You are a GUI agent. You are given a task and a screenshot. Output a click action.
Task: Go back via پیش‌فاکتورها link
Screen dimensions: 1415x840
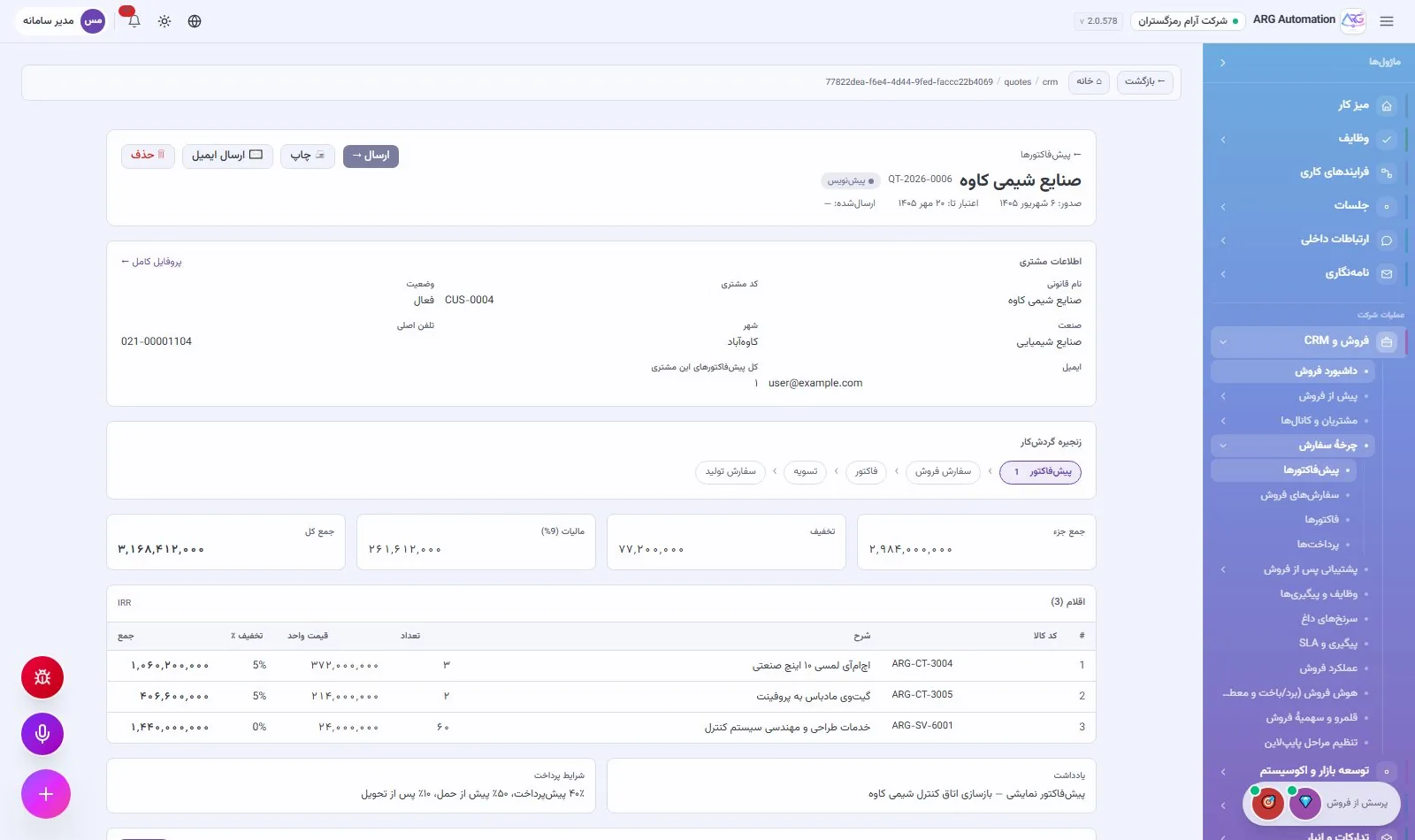[x=1051, y=155]
